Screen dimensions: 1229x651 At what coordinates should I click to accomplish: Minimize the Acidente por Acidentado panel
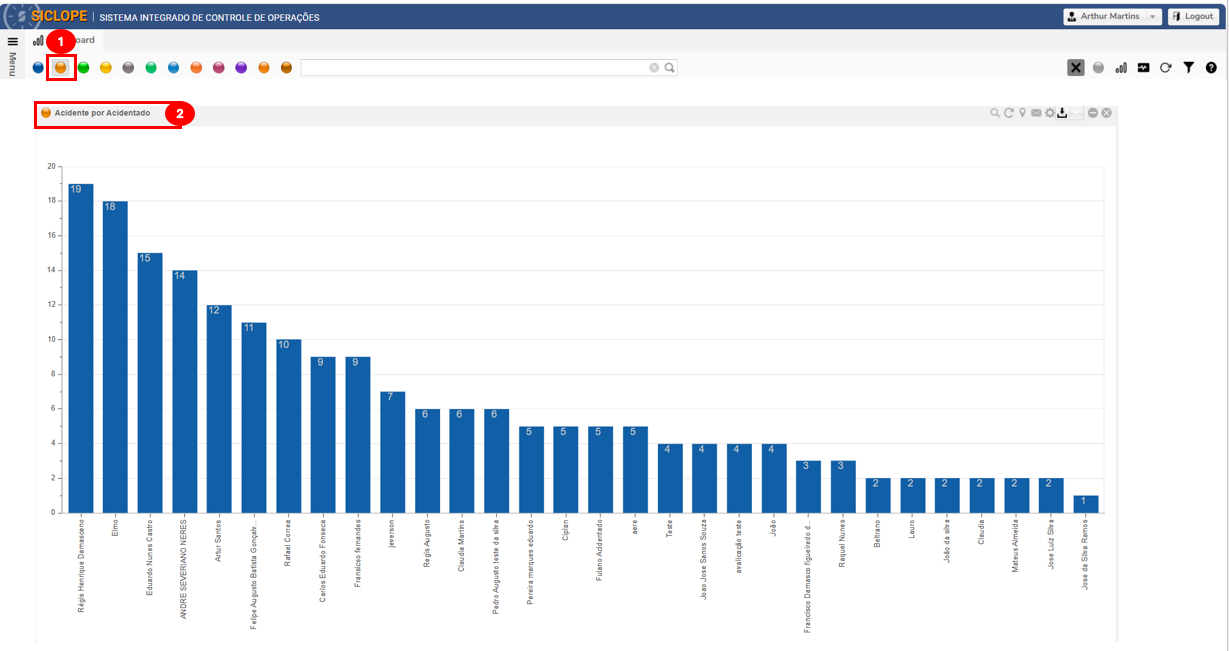pyautogui.click(x=1093, y=113)
